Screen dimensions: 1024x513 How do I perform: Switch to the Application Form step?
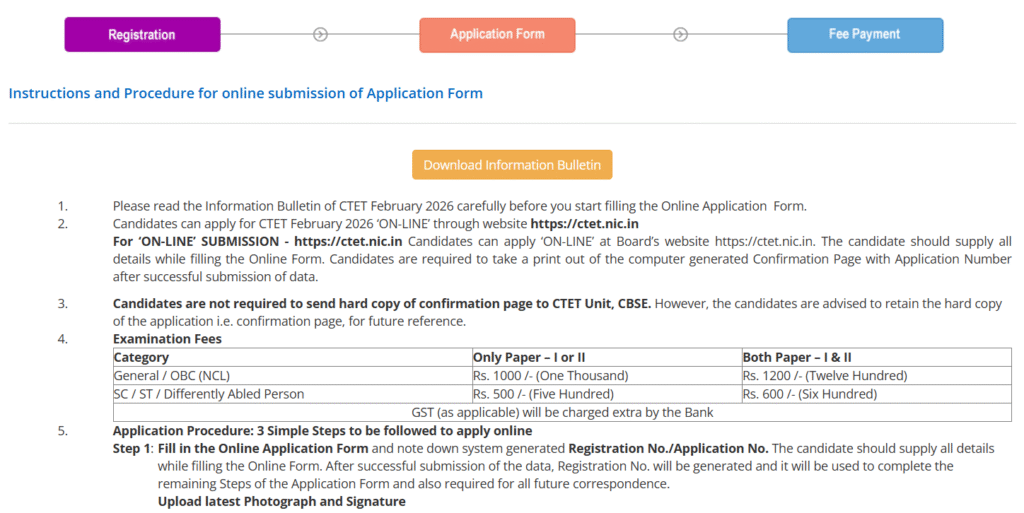coord(497,35)
